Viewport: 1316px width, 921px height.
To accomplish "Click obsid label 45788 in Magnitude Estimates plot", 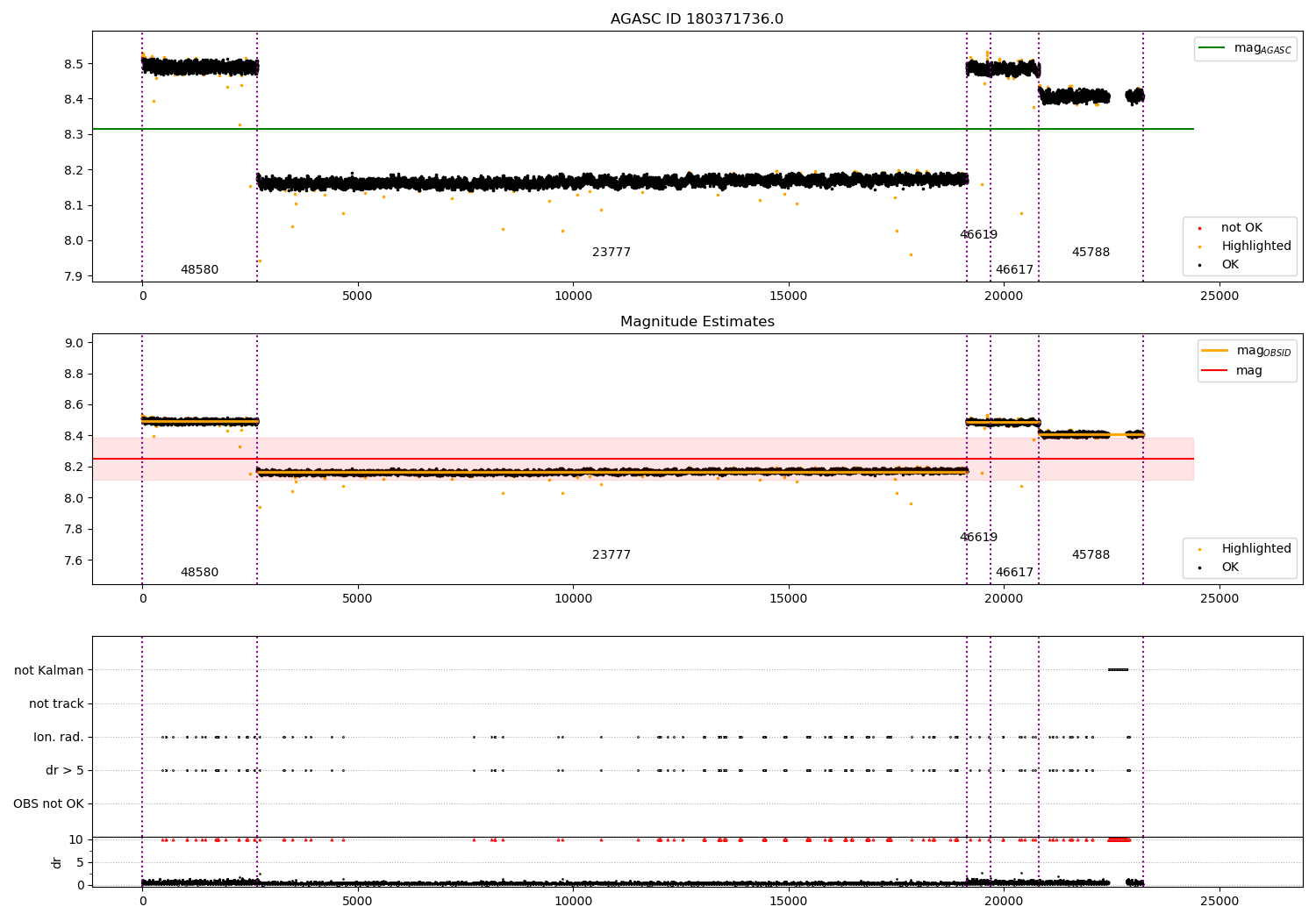I will point(1091,555).
